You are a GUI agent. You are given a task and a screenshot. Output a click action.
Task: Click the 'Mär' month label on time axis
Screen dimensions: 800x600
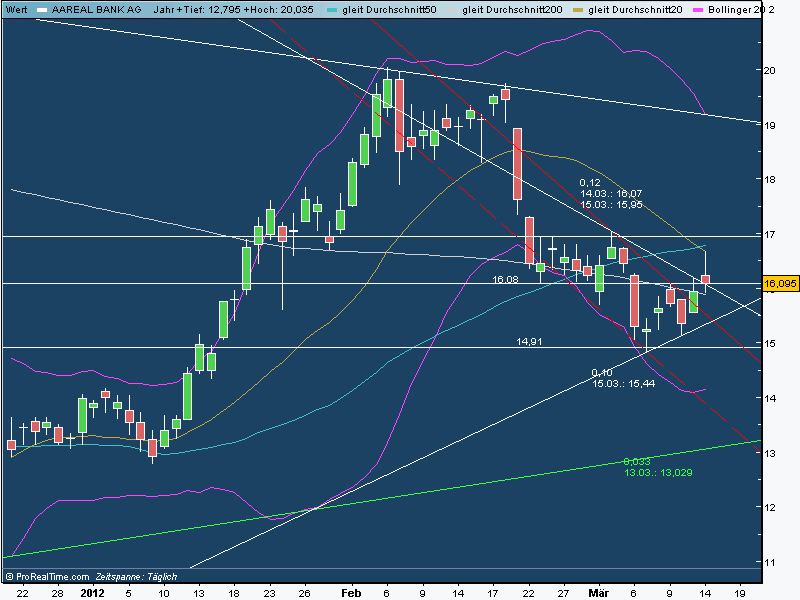pos(598,593)
